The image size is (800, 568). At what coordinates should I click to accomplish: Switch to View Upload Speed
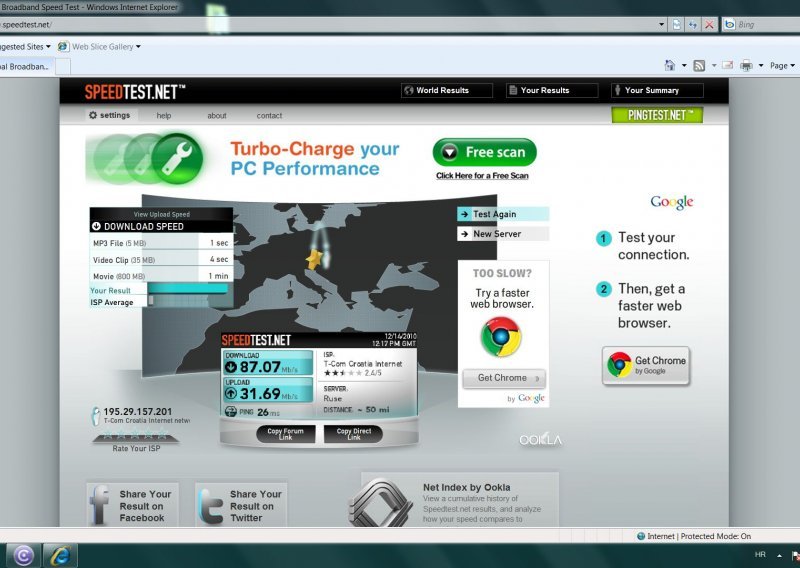pos(162,214)
